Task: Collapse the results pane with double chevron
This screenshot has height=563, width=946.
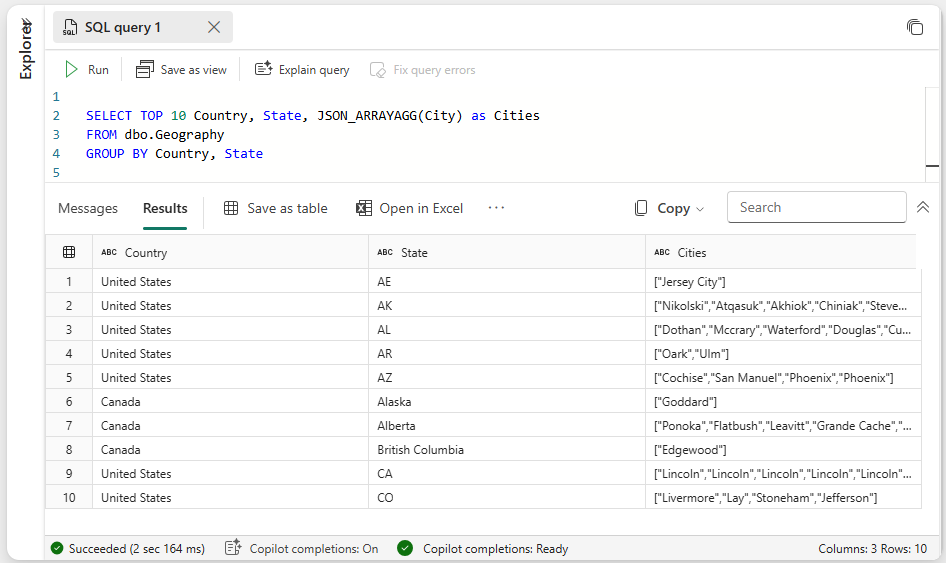Action: (922, 207)
